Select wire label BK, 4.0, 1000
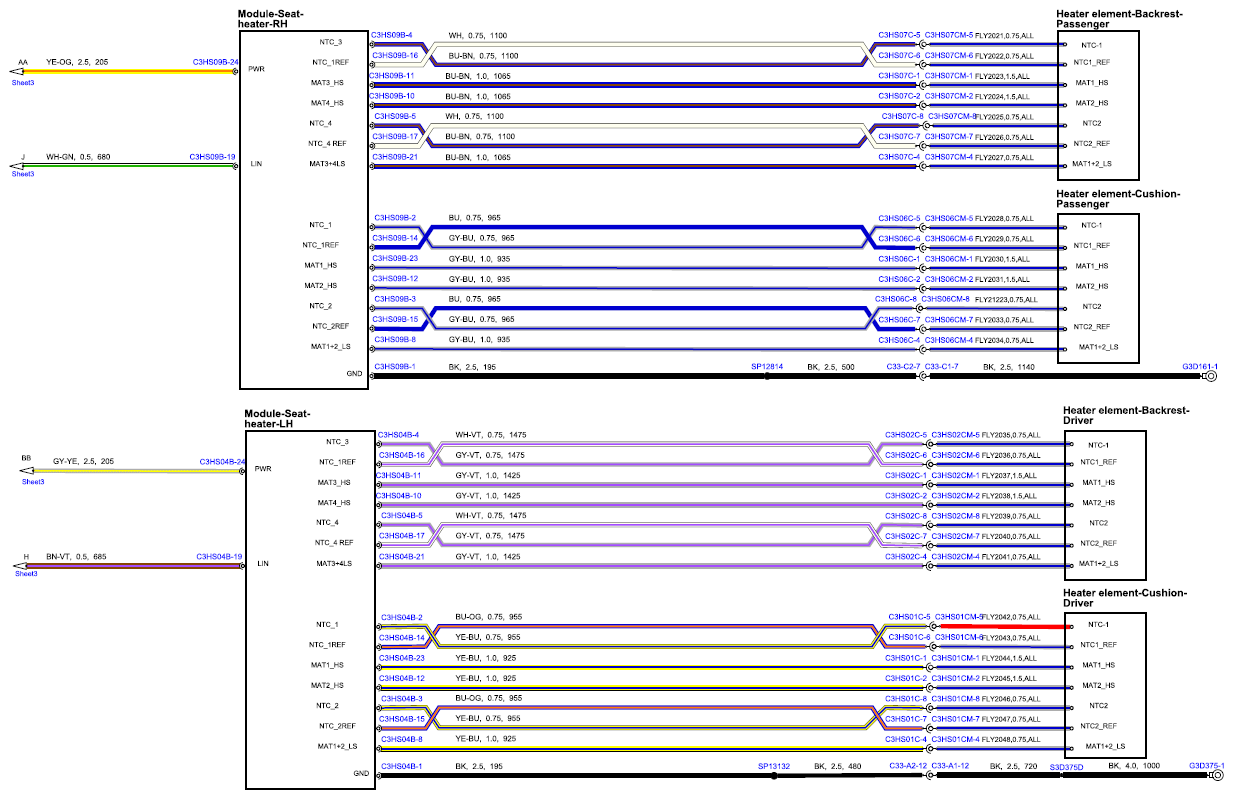1233x799 pixels. click(x=1135, y=766)
